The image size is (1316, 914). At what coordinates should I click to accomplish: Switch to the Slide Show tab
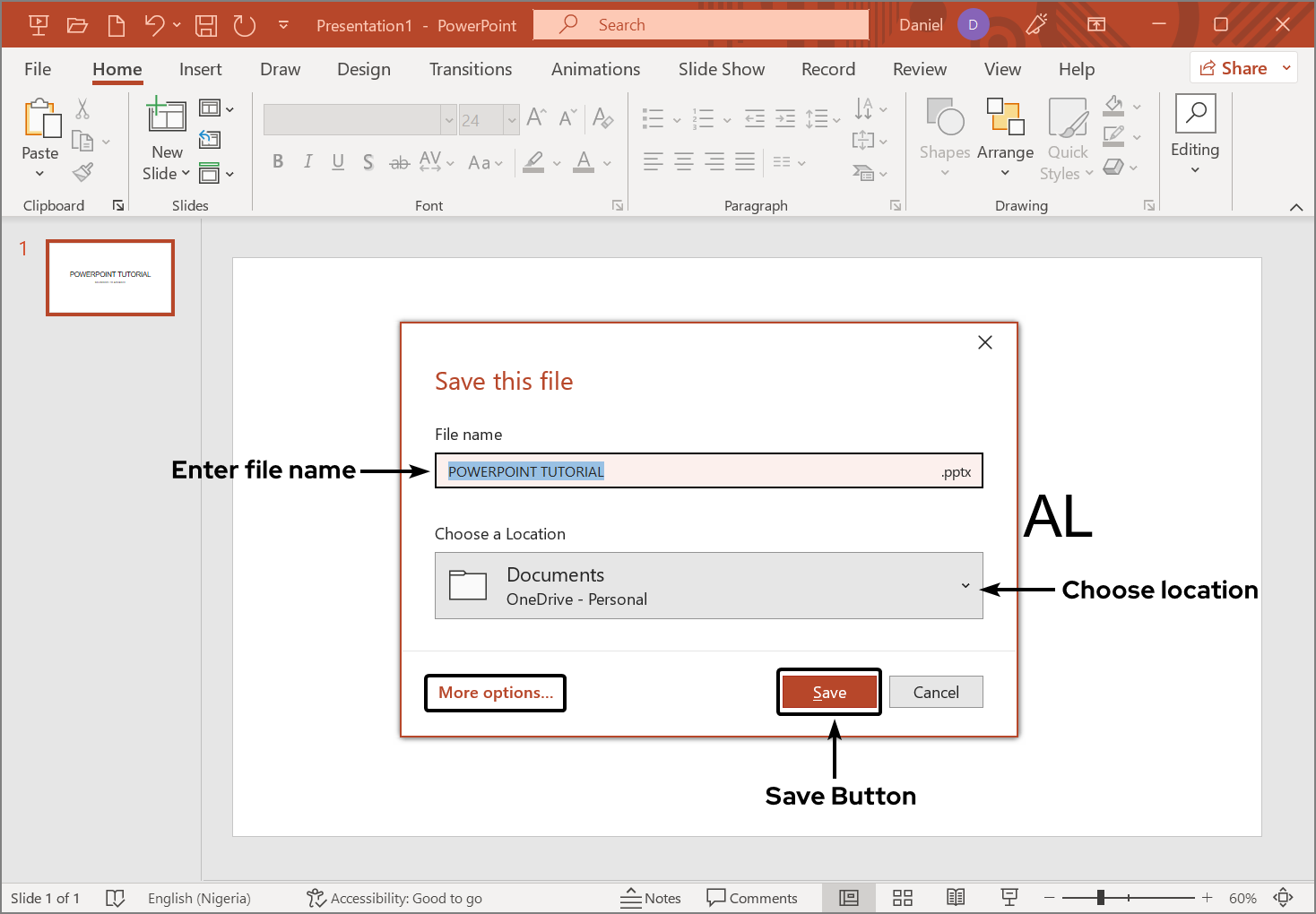721,69
